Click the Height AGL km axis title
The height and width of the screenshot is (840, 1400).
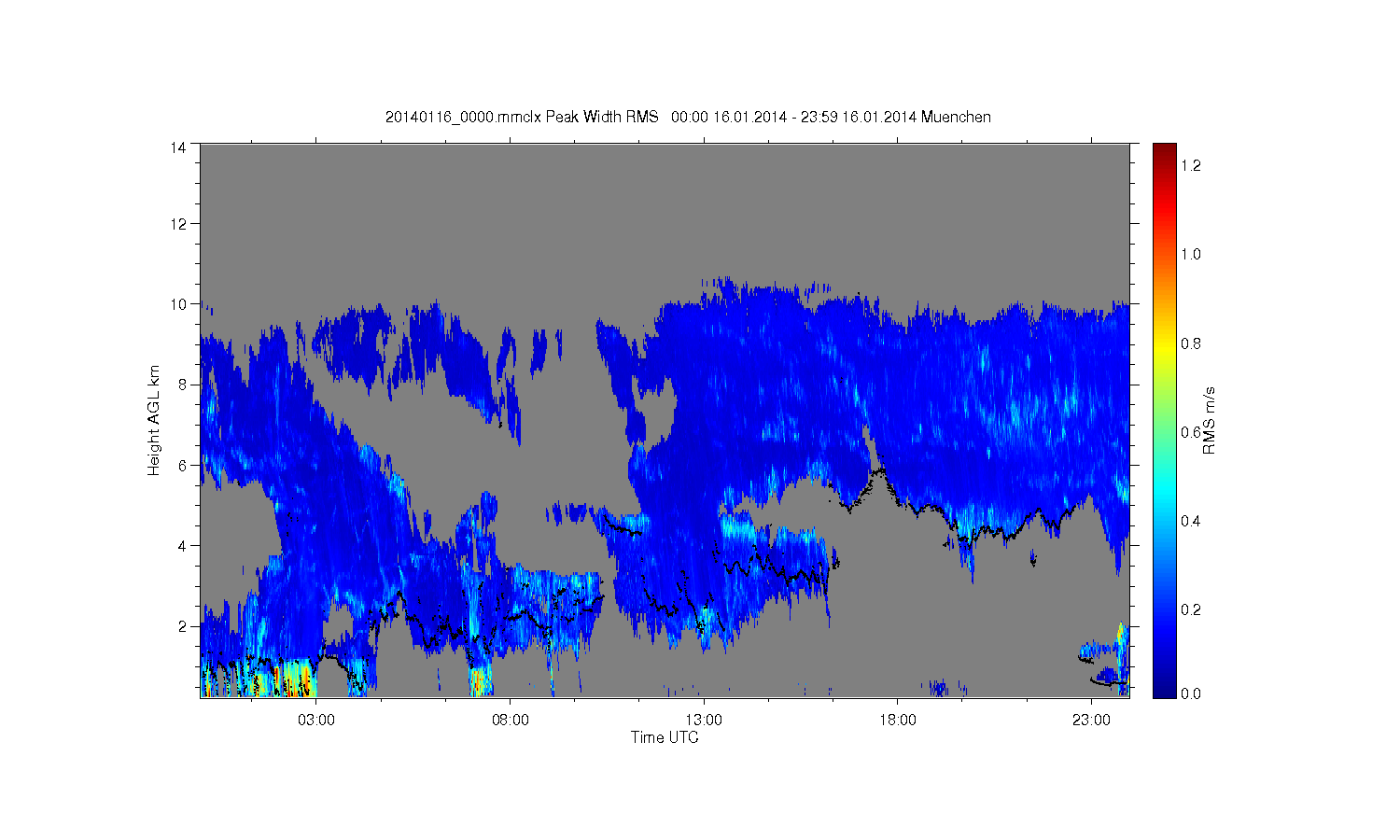[x=154, y=420]
